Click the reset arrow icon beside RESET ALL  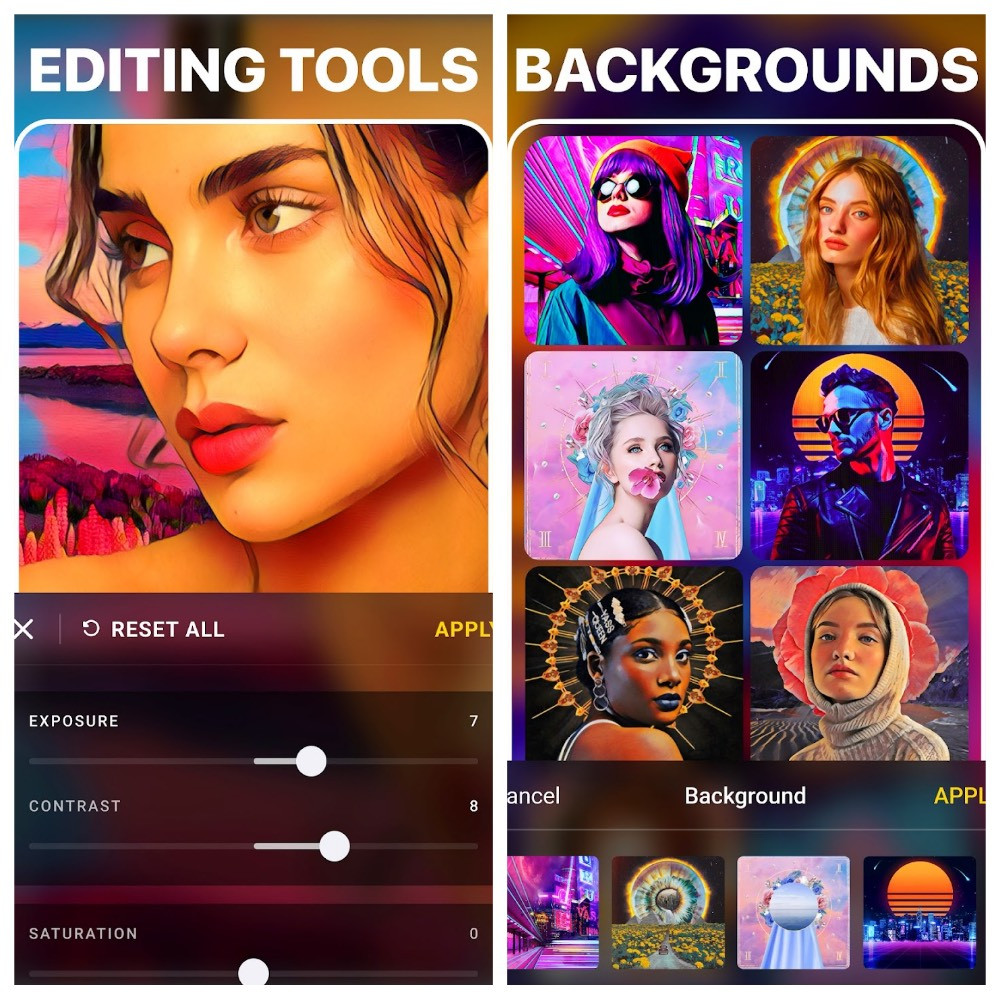coord(91,629)
